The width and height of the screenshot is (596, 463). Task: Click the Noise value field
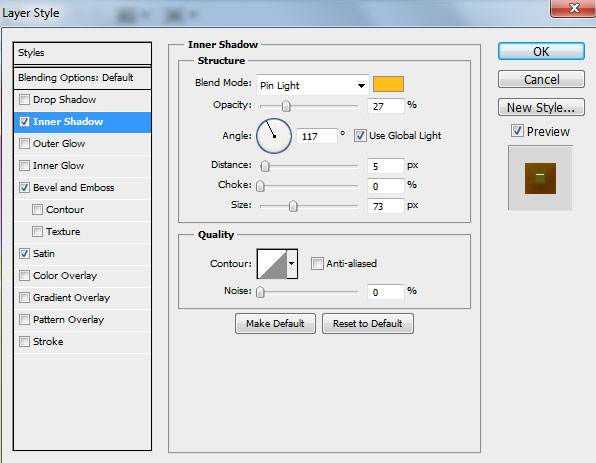(x=385, y=292)
